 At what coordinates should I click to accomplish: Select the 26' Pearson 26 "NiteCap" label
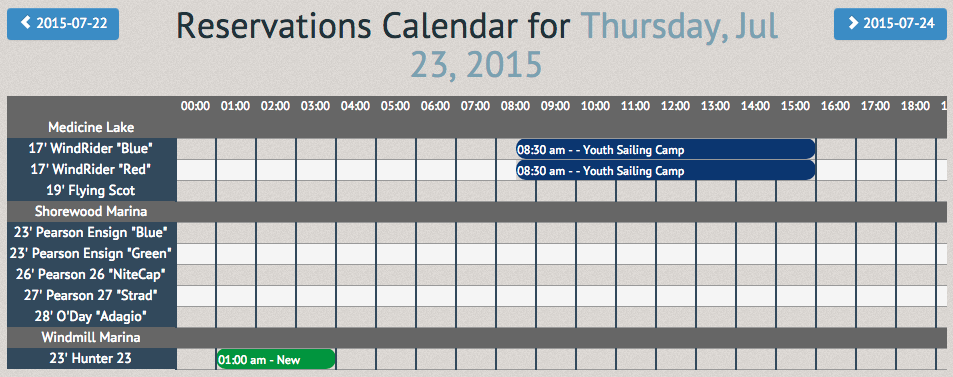(x=91, y=274)
